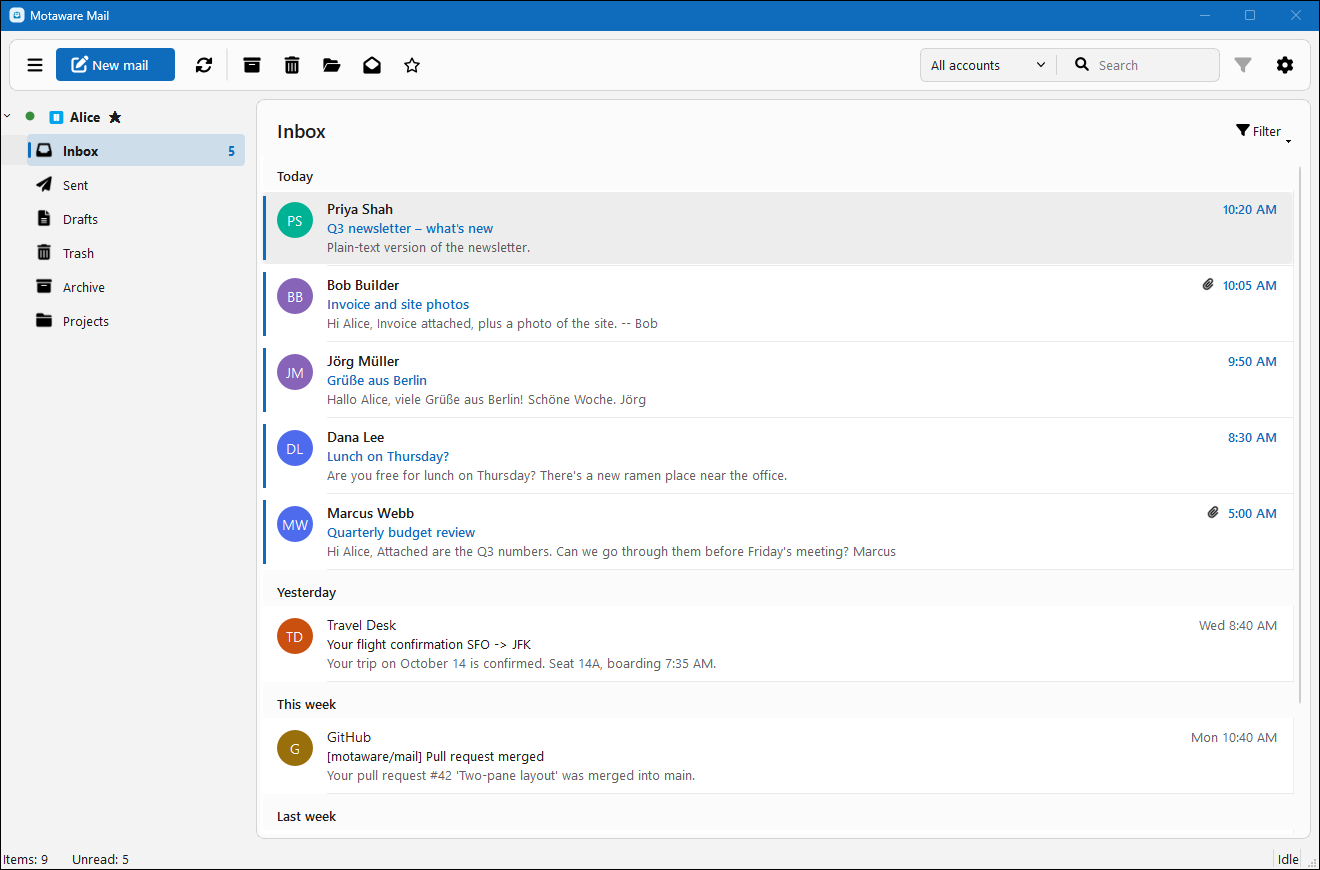This screenshot has height=870, width=1320.
Task: Click the JM avatar for Jörg Müller
Action: (x=295, y=372)
